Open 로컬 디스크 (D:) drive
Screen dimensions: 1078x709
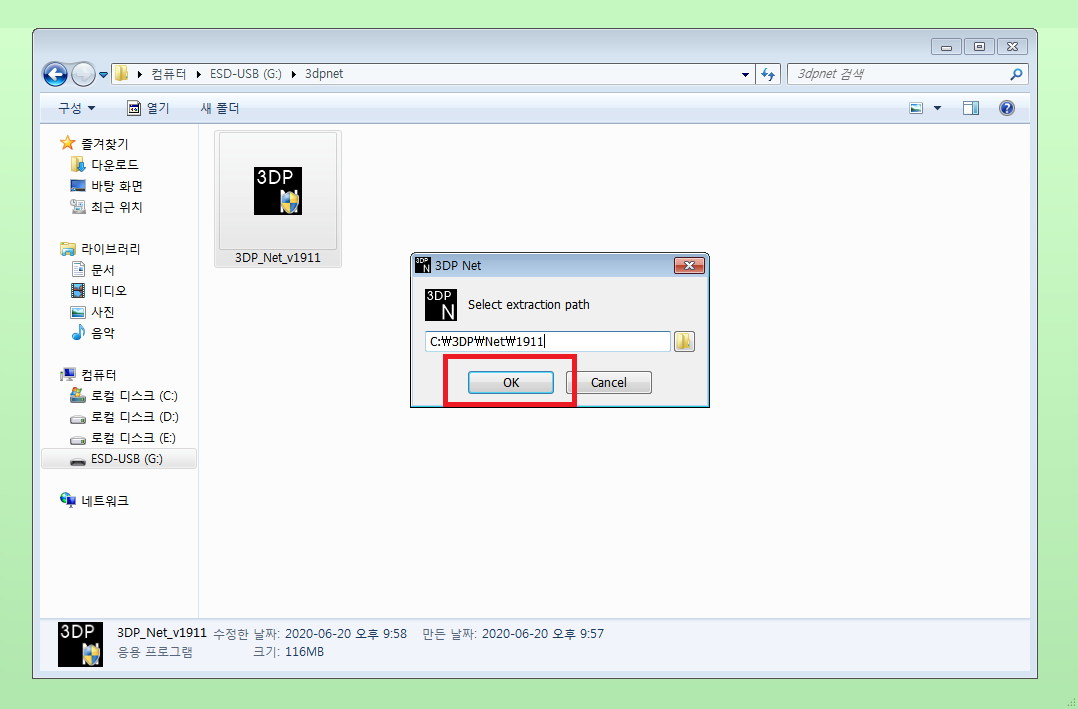coord(135,417)
